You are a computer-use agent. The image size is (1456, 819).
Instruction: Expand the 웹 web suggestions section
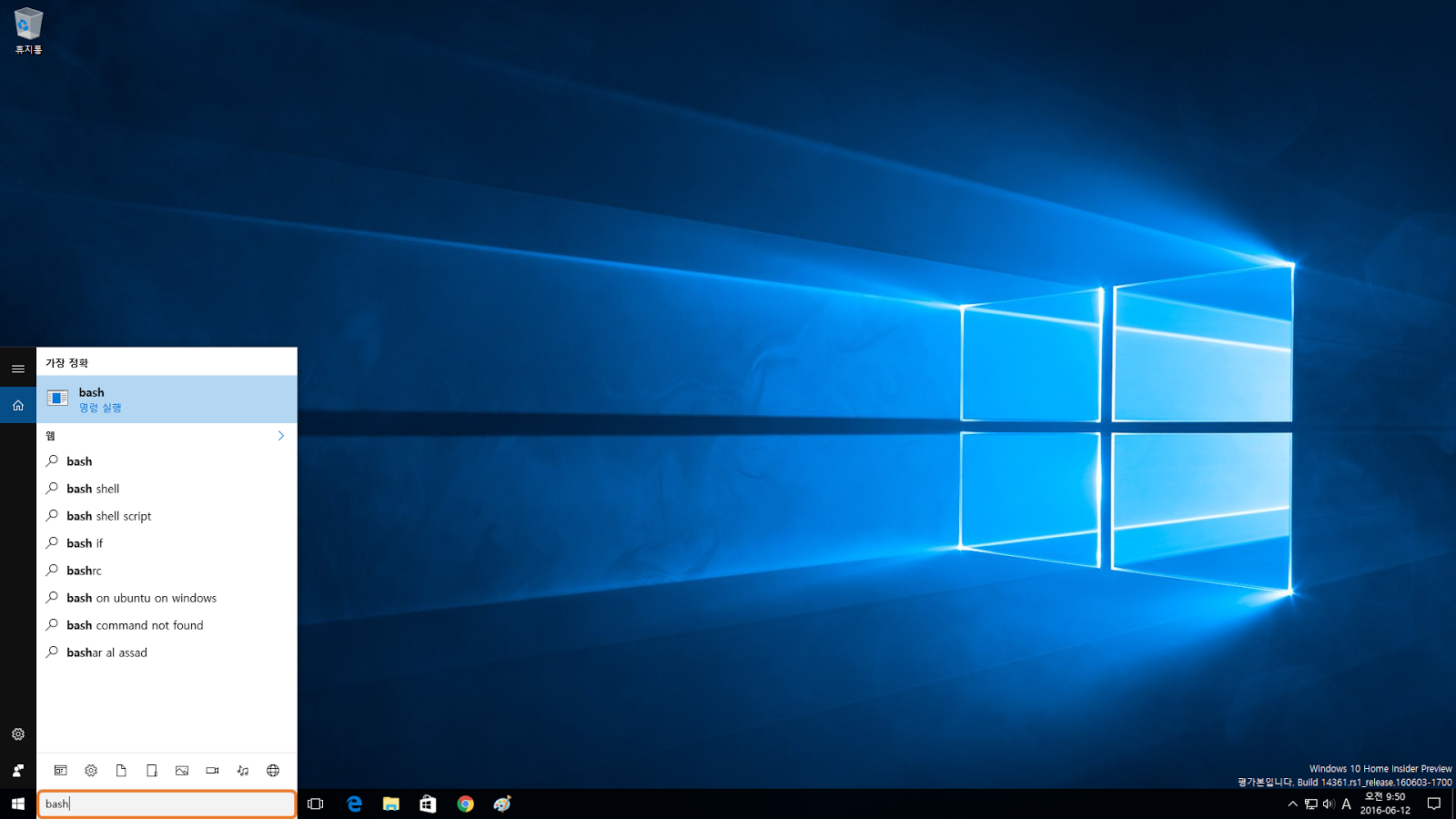click(x=281, y=436)
